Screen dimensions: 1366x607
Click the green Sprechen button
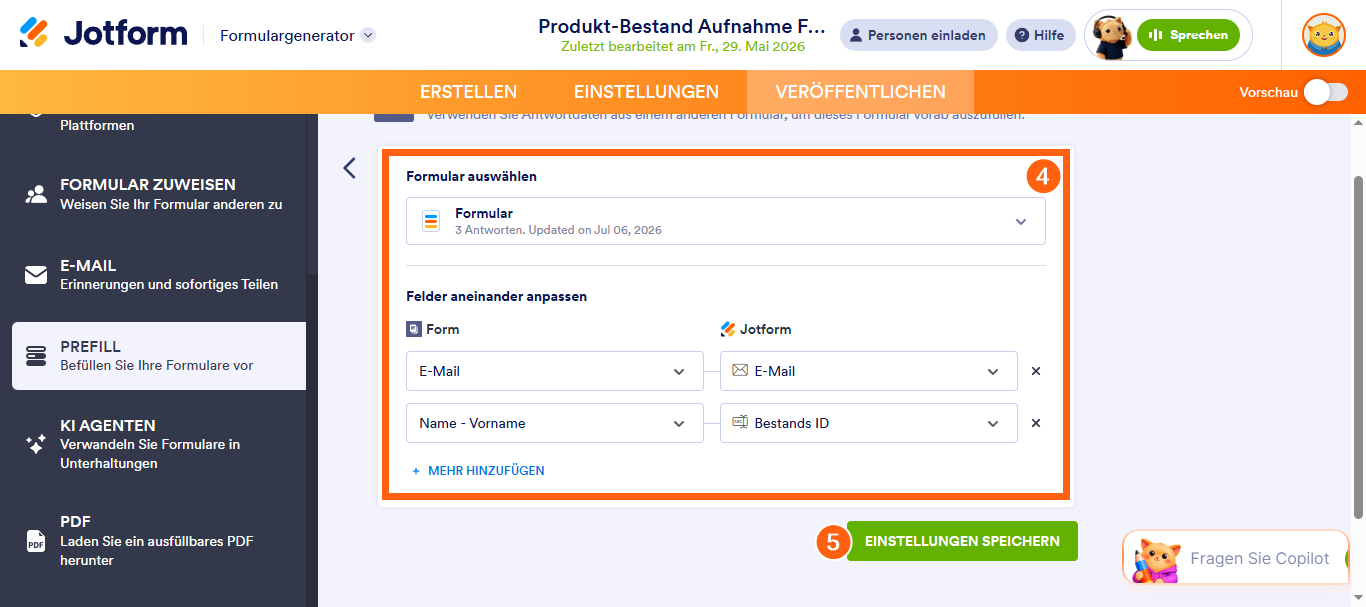pos(1188,35)
